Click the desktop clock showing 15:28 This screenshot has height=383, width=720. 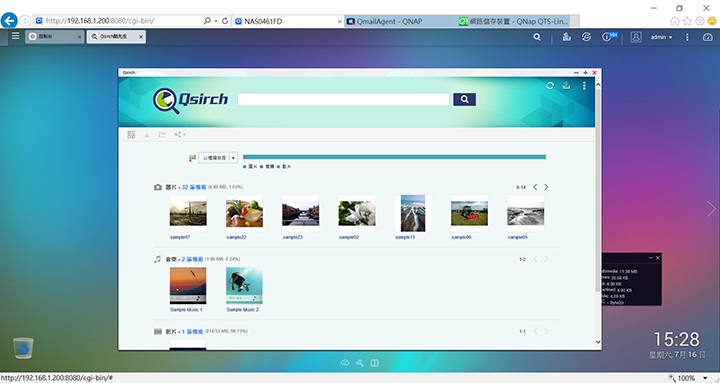(x=677, y=340)
